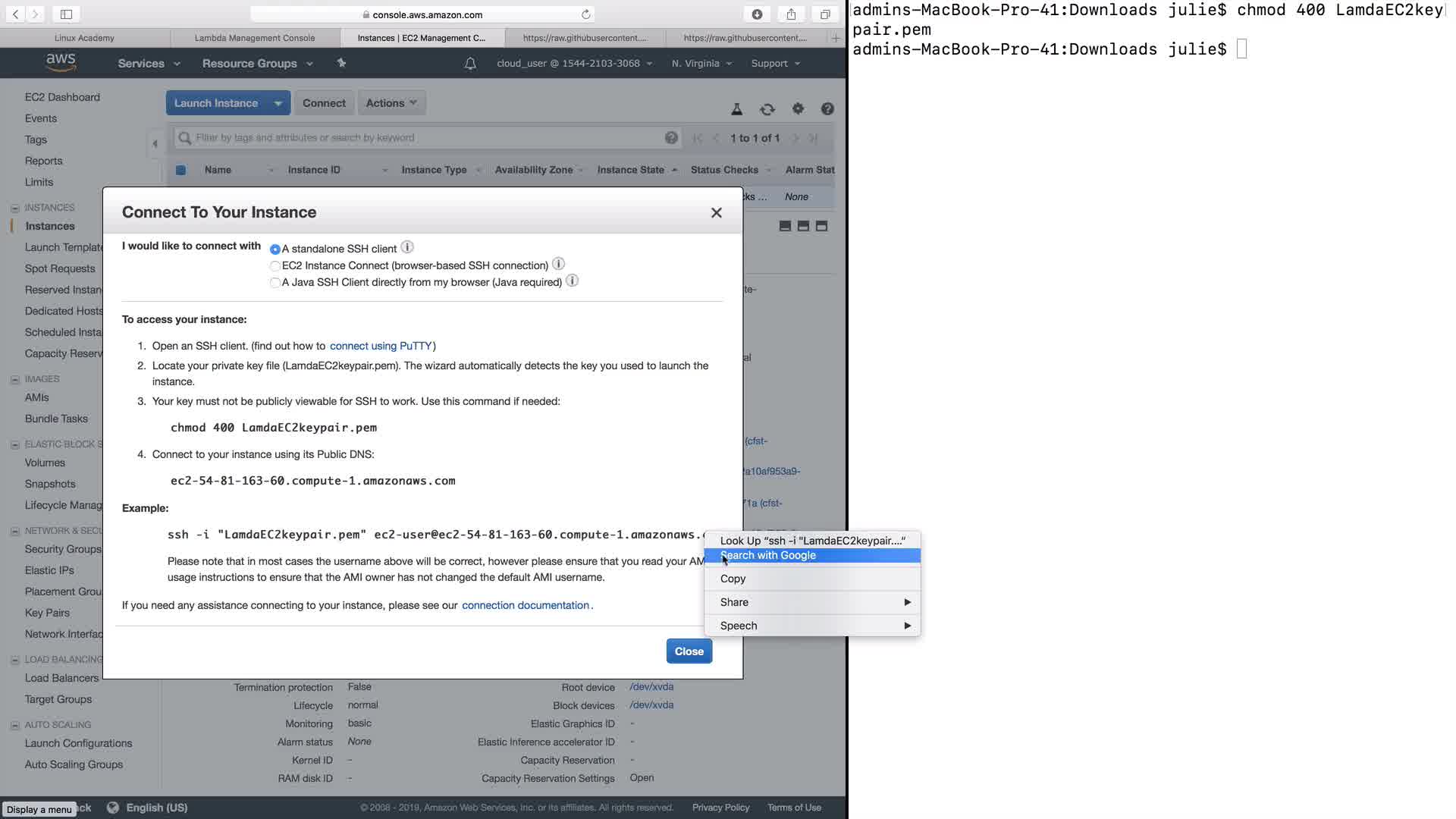Click the Safari share icon
Image resolution: width=1456 pixels, height=819 pixels.
[791, 14]
